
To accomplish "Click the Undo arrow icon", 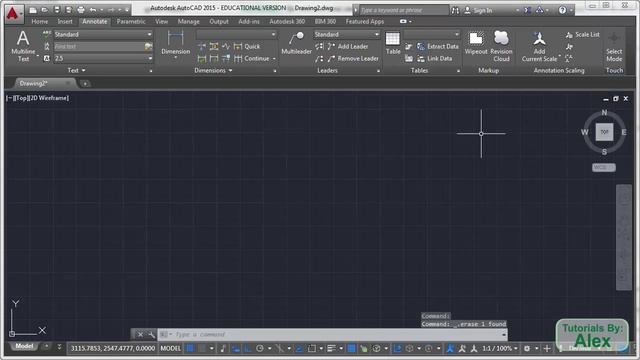I will pos(93,10).
